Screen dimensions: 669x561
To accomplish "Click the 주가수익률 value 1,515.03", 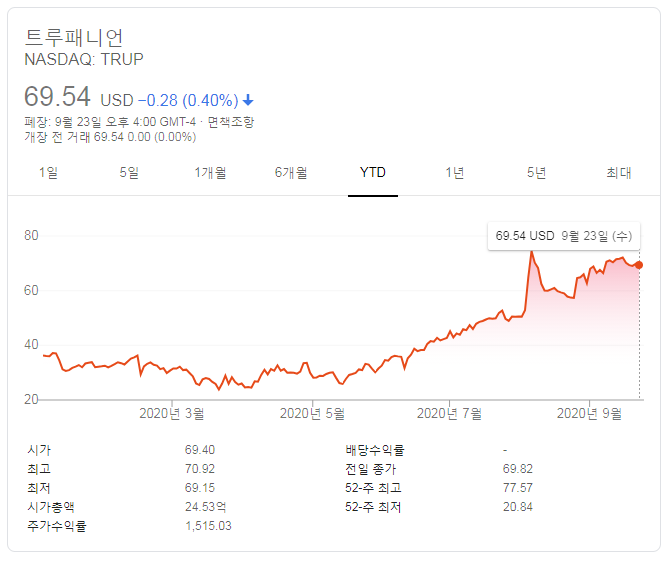I will (x=208, y=526).
